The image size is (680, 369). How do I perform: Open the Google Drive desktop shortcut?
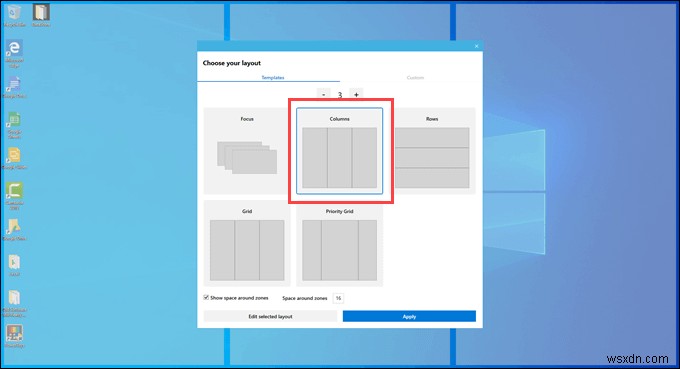coord(14,230)
